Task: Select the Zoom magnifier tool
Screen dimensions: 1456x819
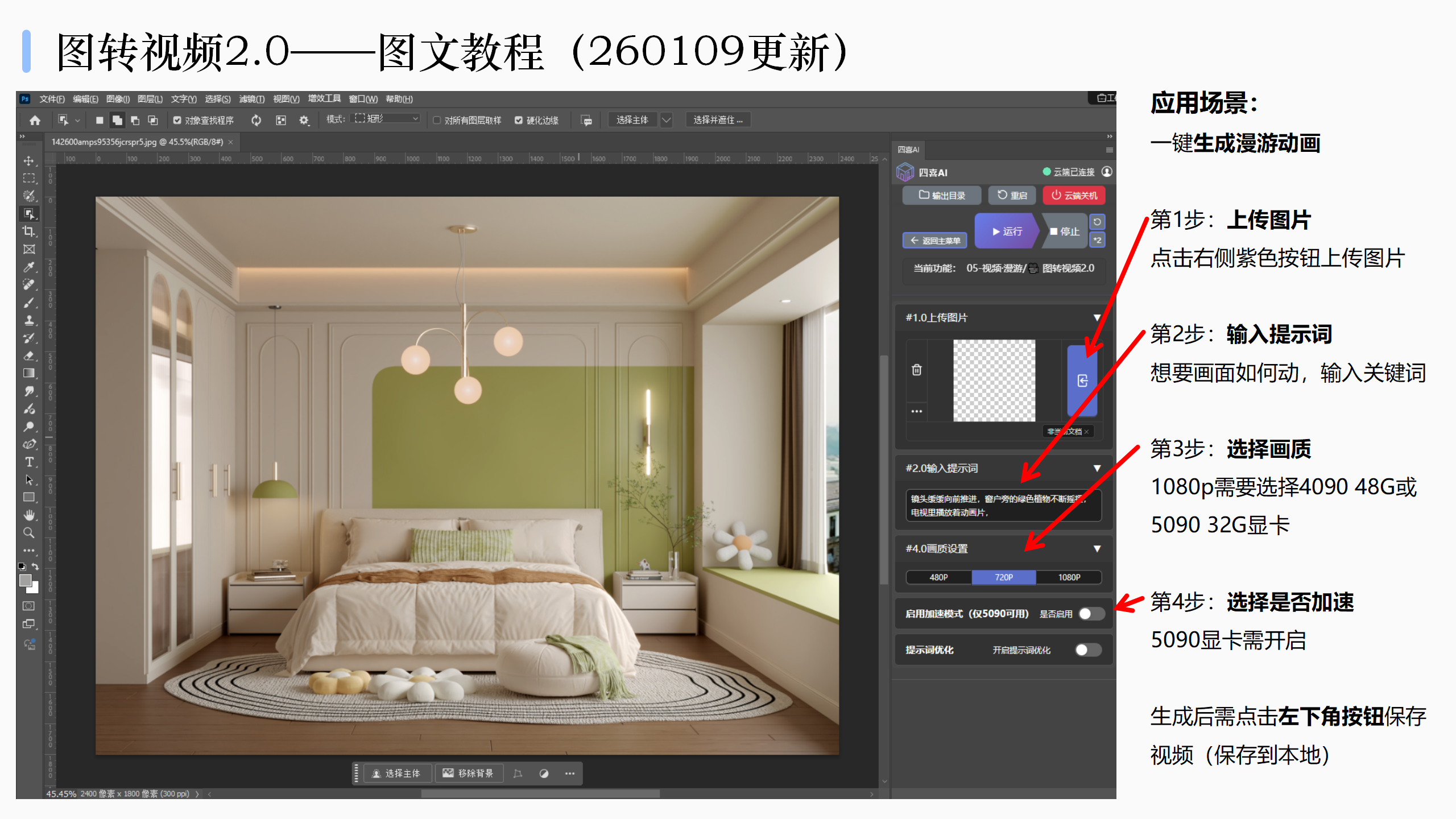Action: click(x=28, y=533)
